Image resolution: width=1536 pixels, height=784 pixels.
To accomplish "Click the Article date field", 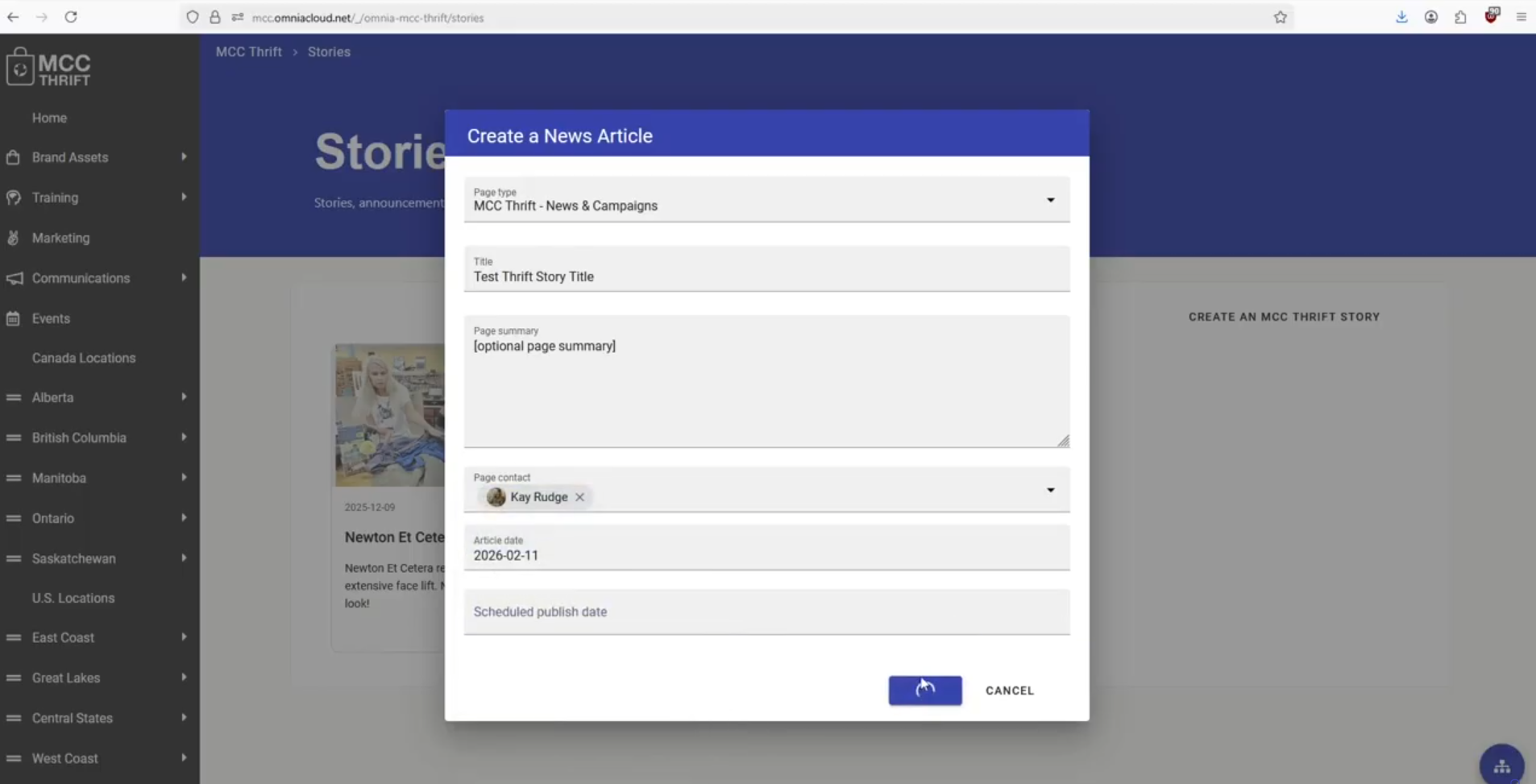I will 767,548.
